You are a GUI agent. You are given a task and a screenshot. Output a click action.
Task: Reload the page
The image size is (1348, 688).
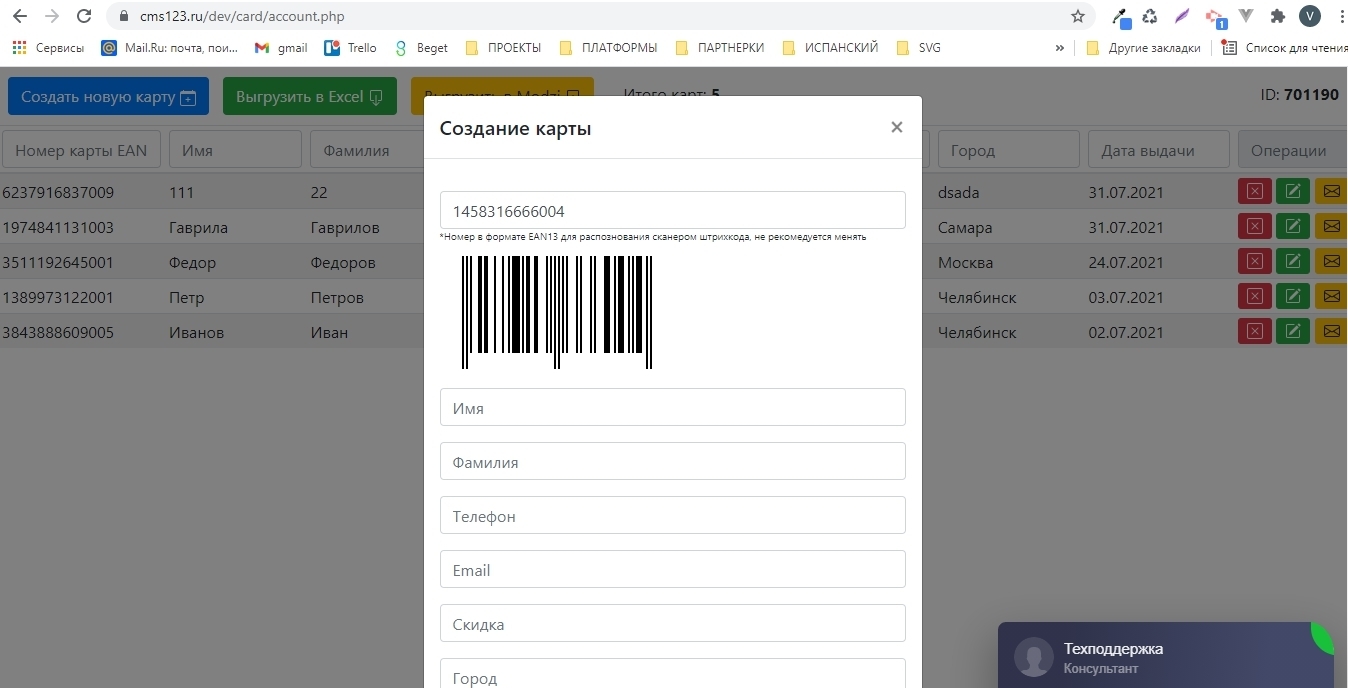84,16
